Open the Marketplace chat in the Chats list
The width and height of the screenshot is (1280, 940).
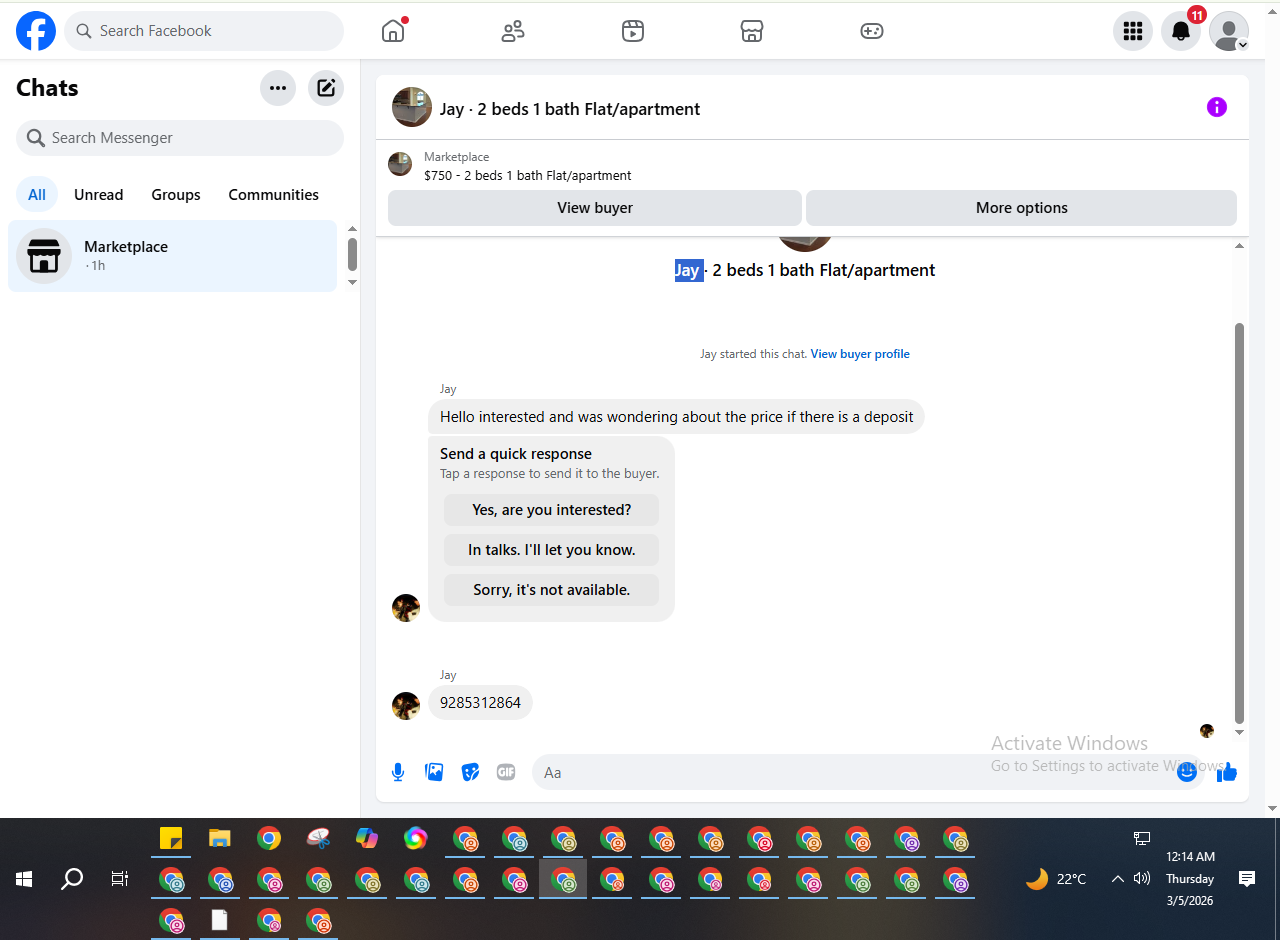(173, 256)
